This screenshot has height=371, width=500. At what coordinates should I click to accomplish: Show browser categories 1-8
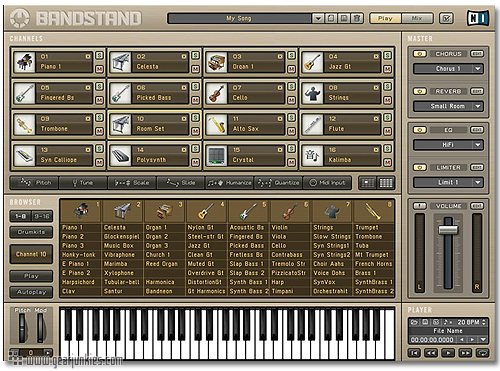tap(20, 216)
